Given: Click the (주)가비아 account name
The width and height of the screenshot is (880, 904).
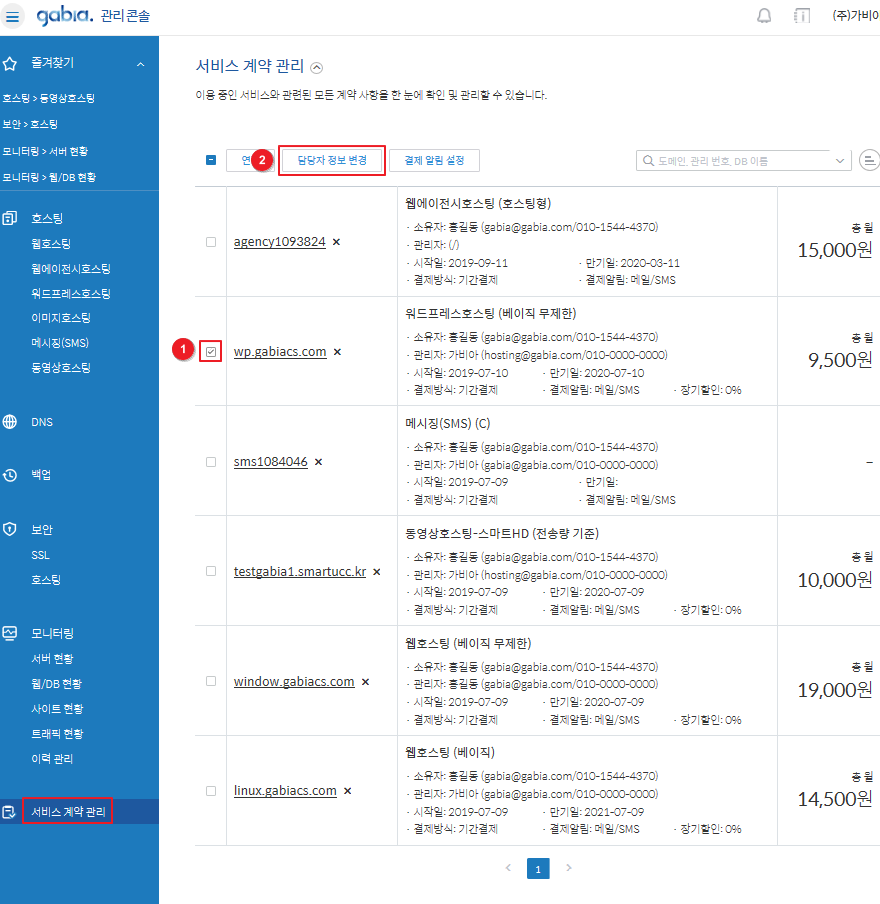Looking at the screenshot, I should pyautogui.click(x=856, y=16).
